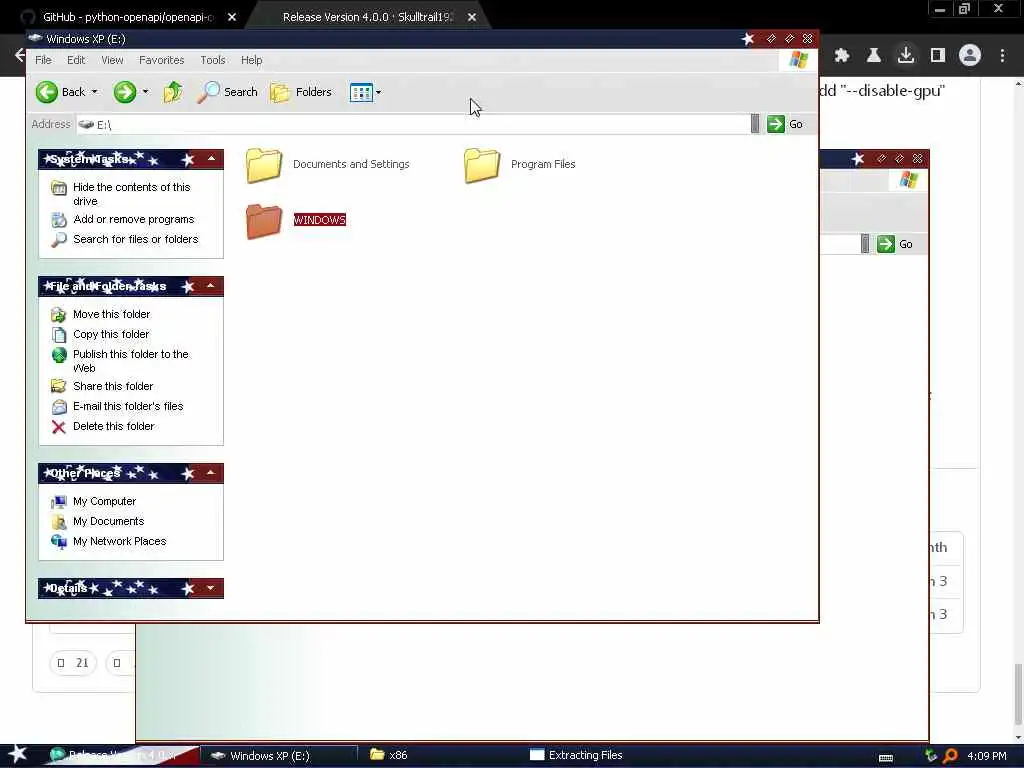Switch to GitHub python-openapi browser tab
The height and width of the screenshot is (768, 1024).
click(127, 17)
